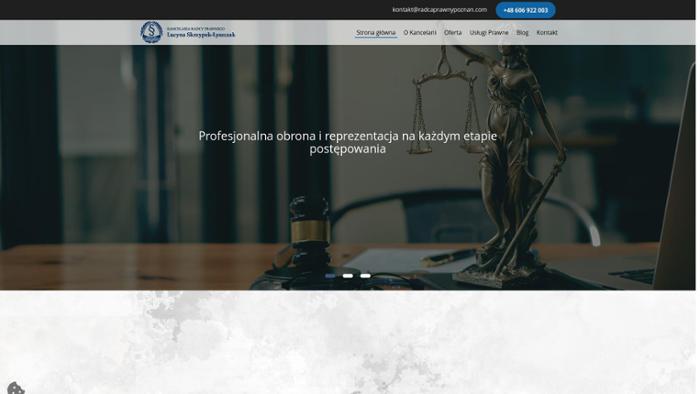Click the law firm paragraph-sign logo
The width and height of the screenshot is (700, 394).
click(x=151, y=32)
